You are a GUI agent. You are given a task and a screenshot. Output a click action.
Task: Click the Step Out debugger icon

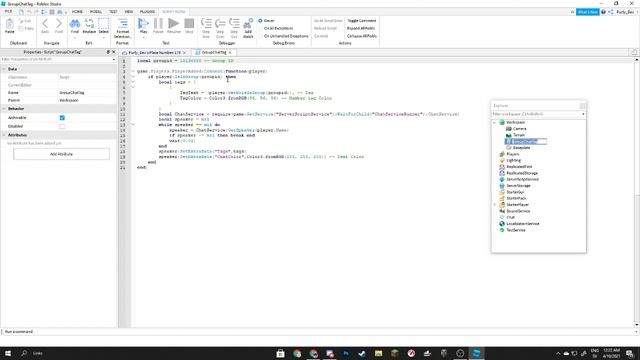234,28
